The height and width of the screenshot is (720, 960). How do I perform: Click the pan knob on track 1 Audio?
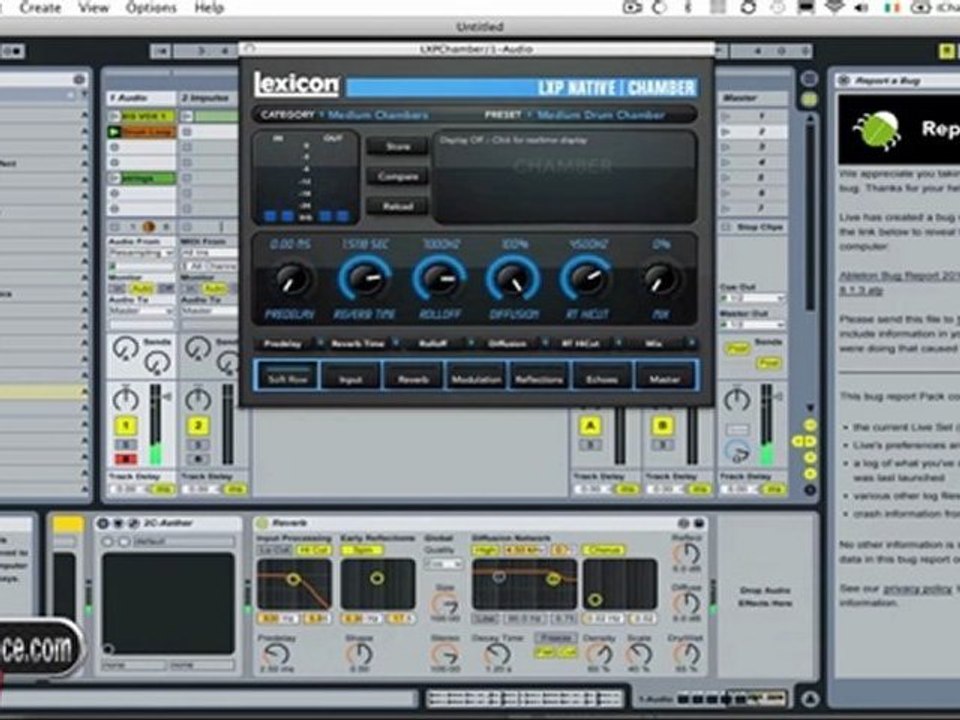tap(126, 399)
